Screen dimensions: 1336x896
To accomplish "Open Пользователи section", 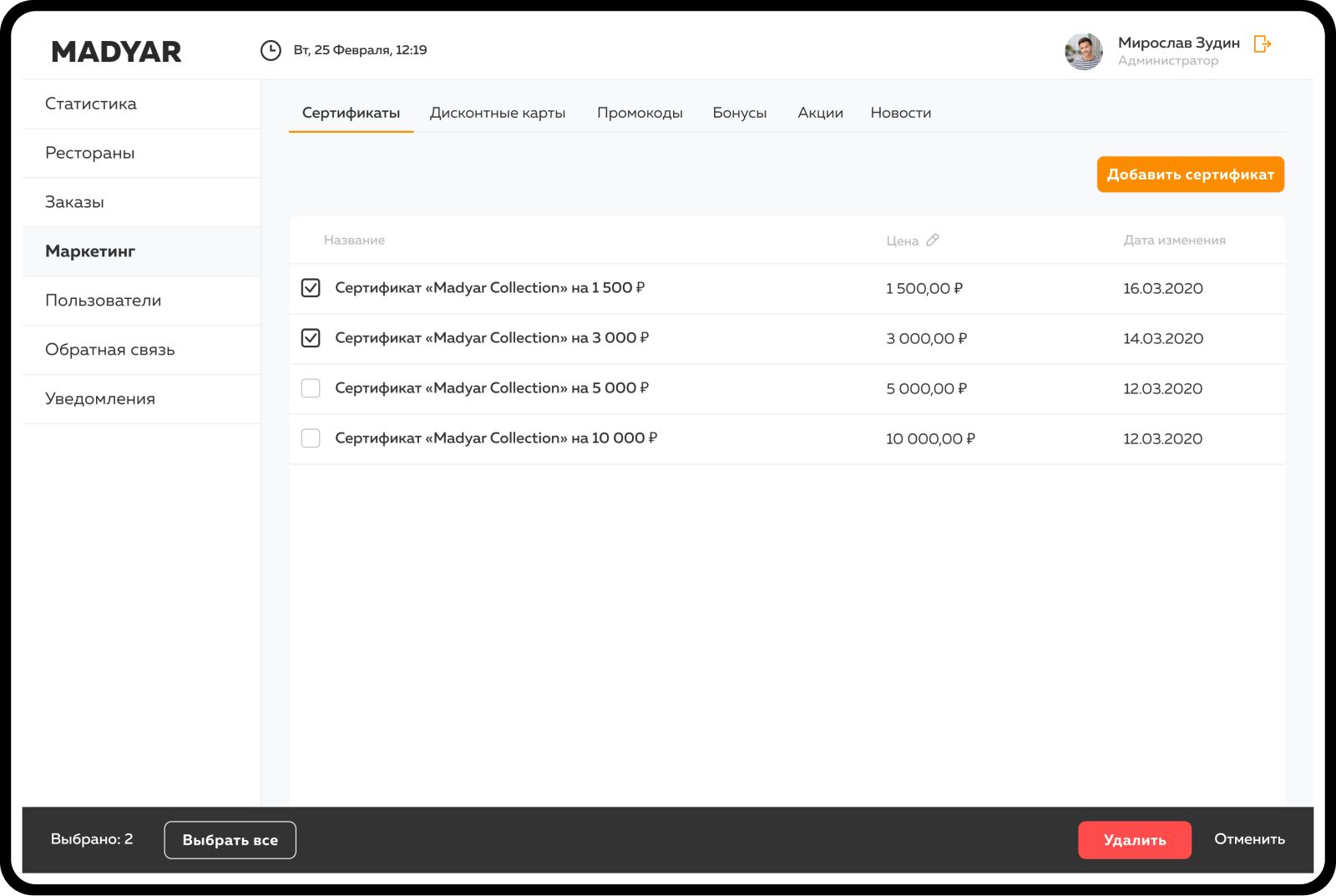I will pyautogui.click(x=141, y=301).
